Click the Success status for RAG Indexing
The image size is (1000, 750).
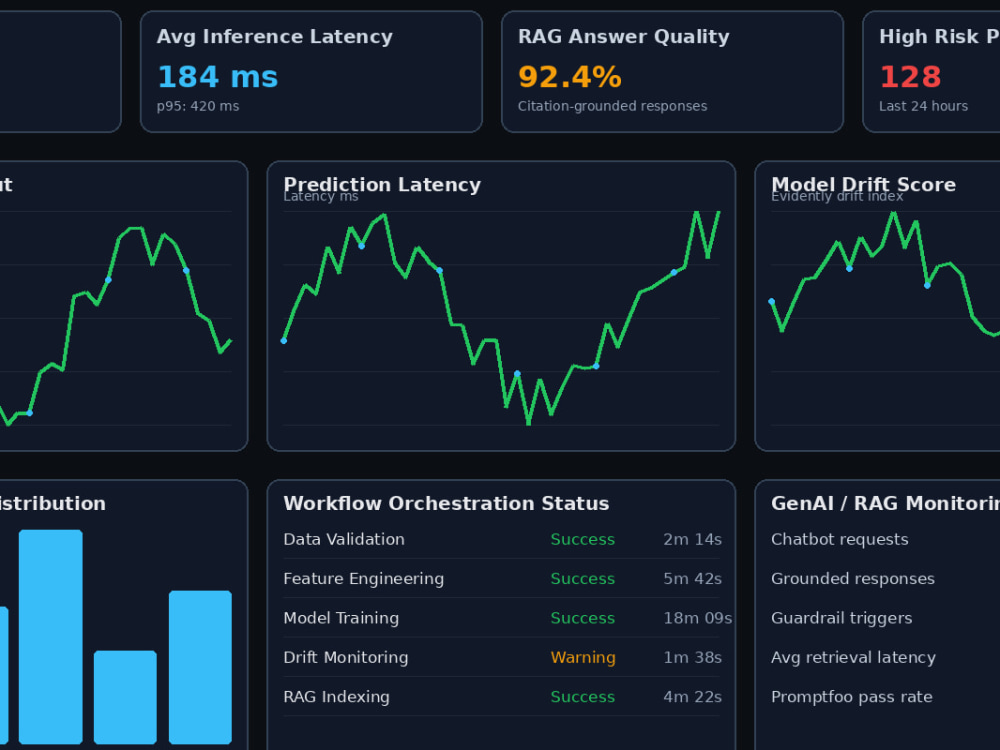(x=582, y=696)
